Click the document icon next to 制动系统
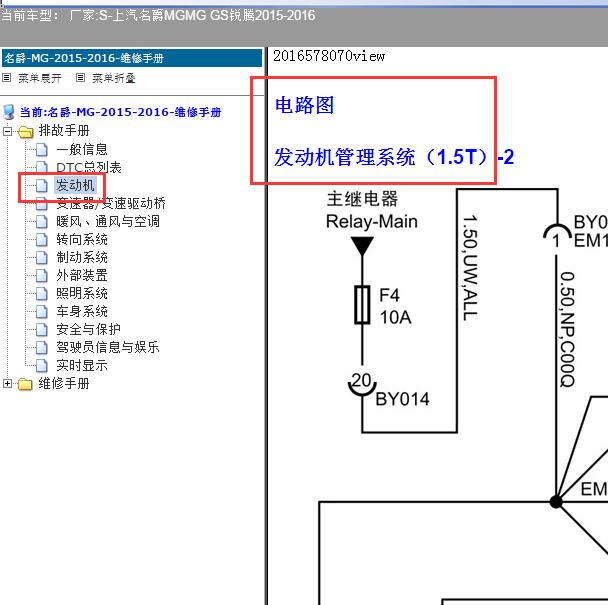 tap(41, 258)
